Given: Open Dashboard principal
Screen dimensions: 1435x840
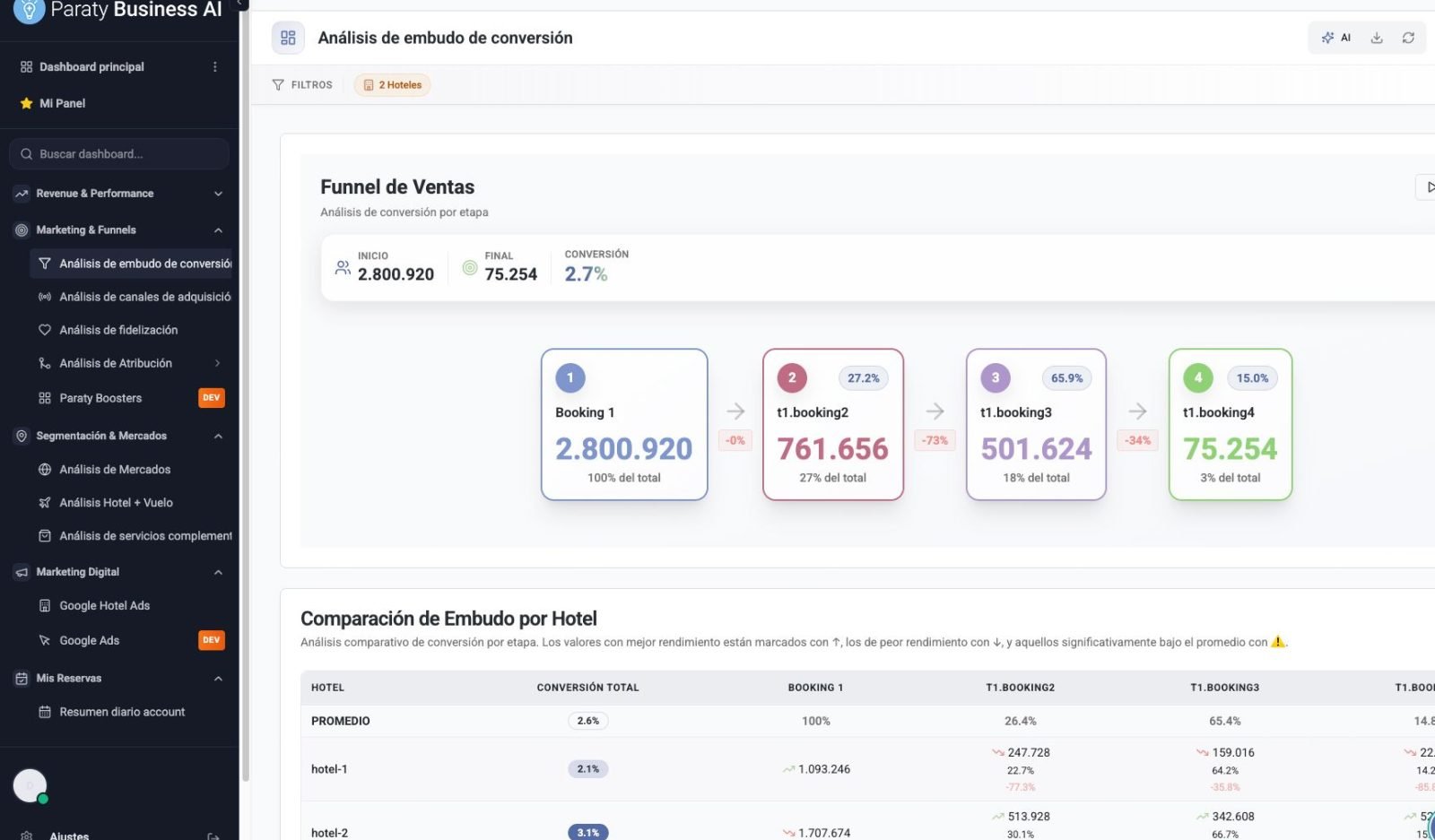Looking at the screenshot, I should click(91, 67).
